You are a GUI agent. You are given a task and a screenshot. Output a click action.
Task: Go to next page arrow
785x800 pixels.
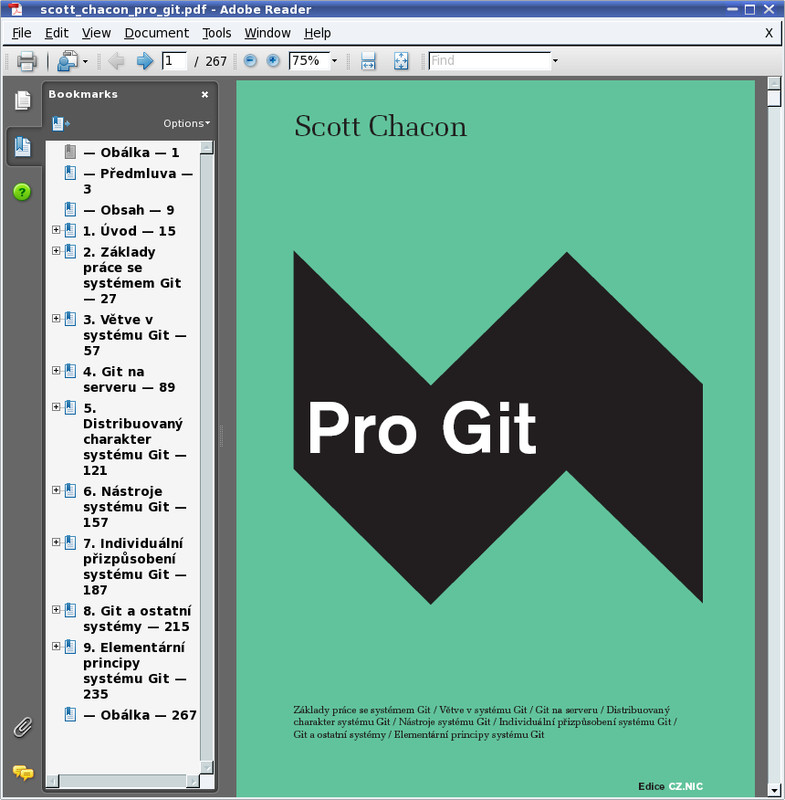click(x=145, y=61)
